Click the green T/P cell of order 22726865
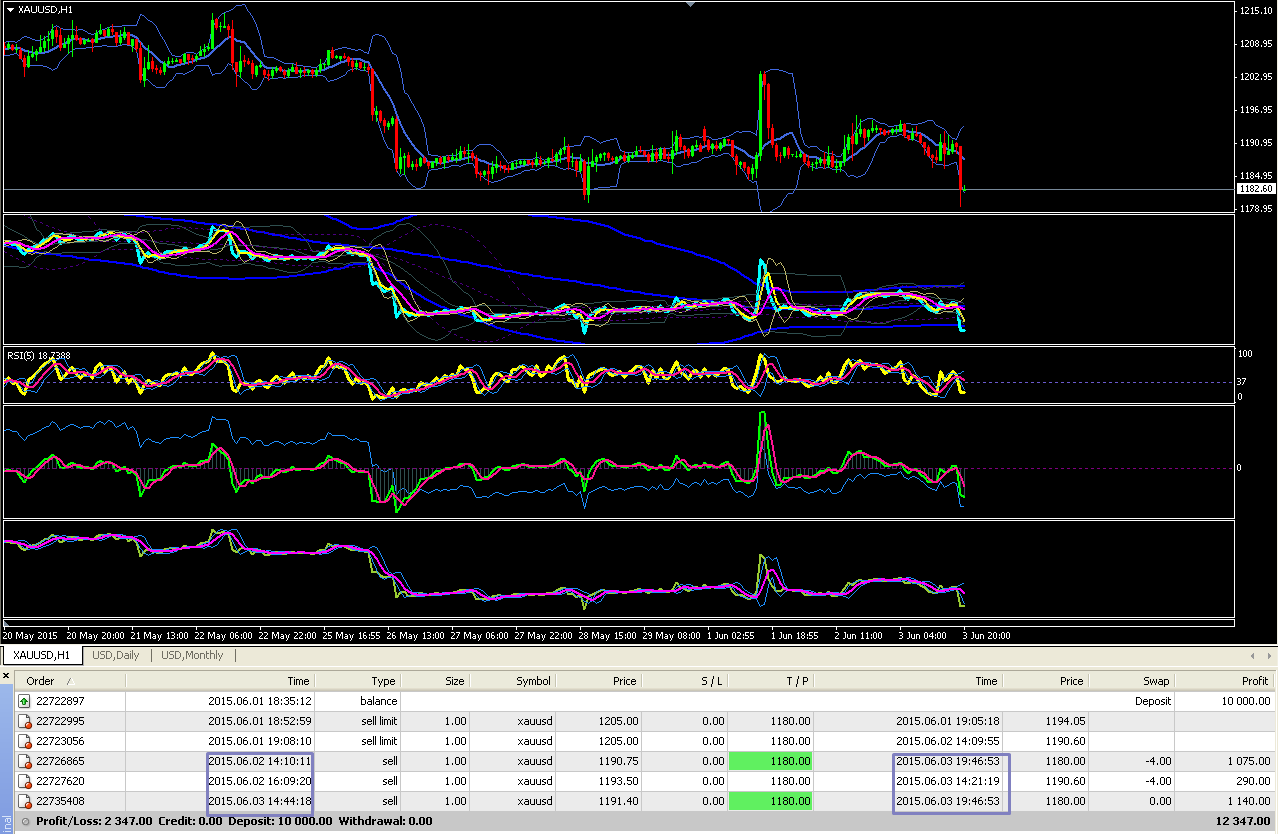This screenshot has height=834, width=1278. coord(771,761)
